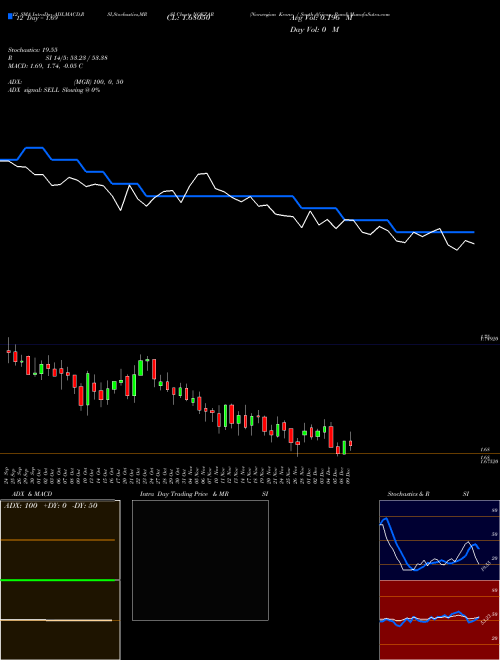Screen dimensions: 500x660
Task: Click the green line in ADX panel
Action: click(x=58, y=580)
